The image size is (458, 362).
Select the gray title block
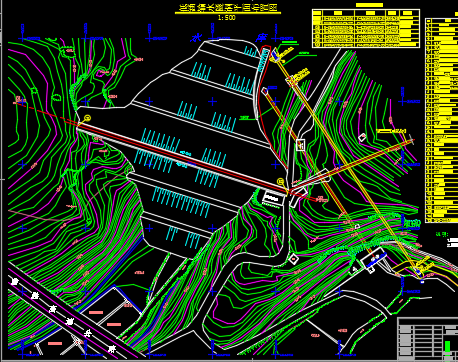tap(428, 339)
